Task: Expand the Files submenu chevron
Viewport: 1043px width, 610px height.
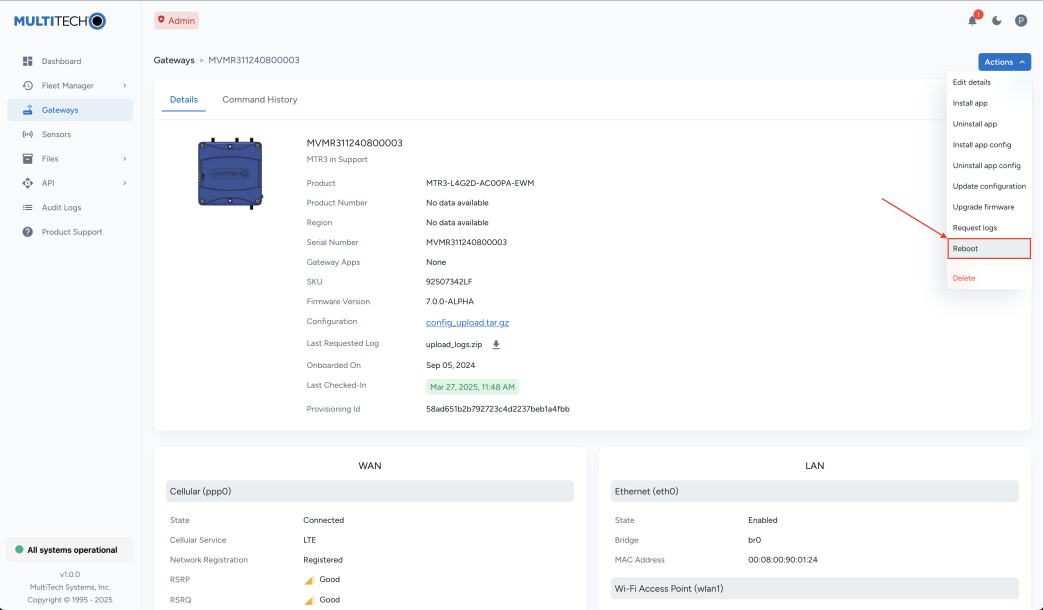Action: (x=124, y=159)
